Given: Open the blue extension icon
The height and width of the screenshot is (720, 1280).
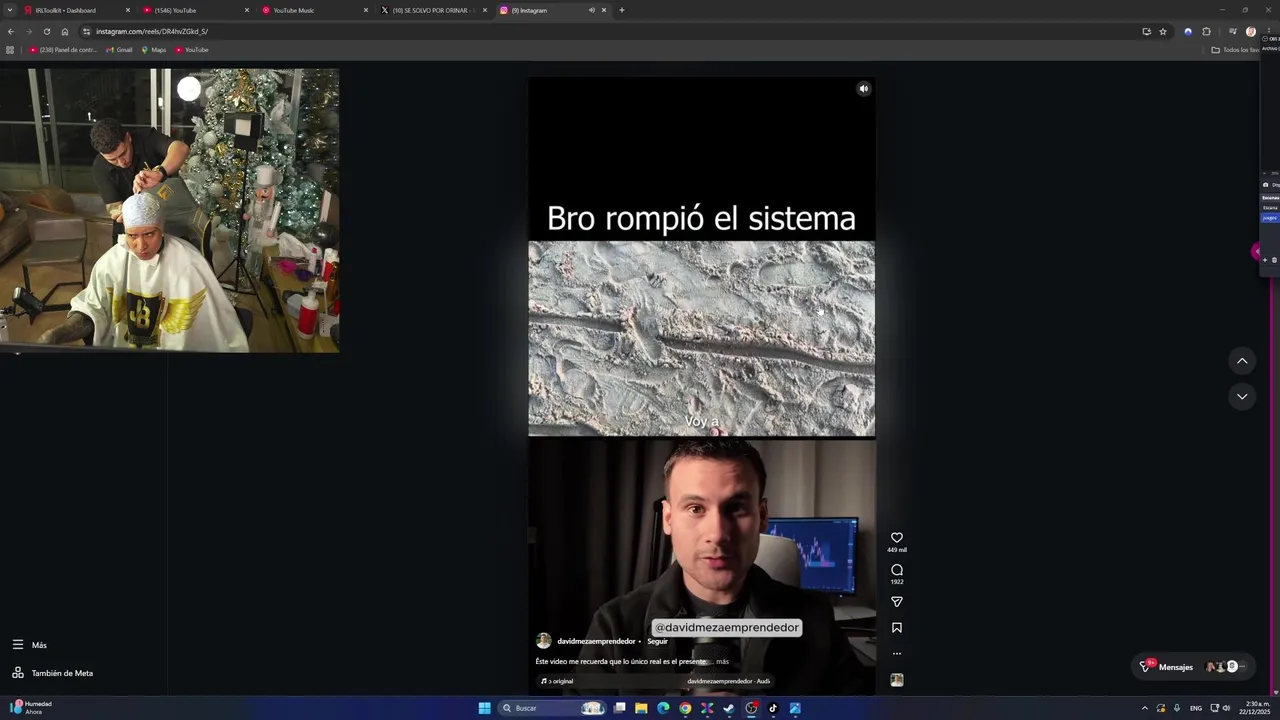Looking at the screenshot, I should tap(1188, 31).
